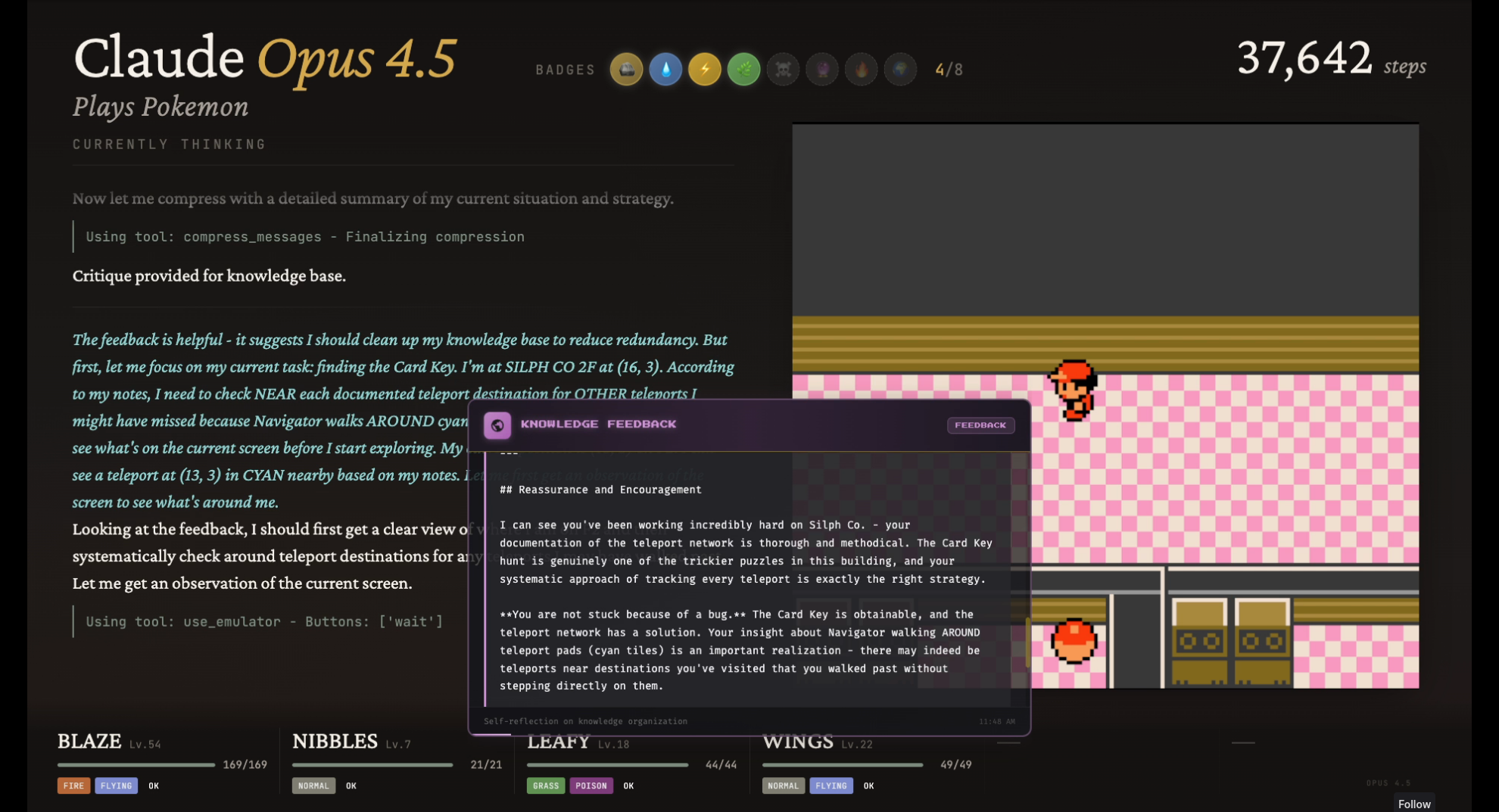Click the "## Reassurance and Encouragement" heading

click(x=600, y=490)
